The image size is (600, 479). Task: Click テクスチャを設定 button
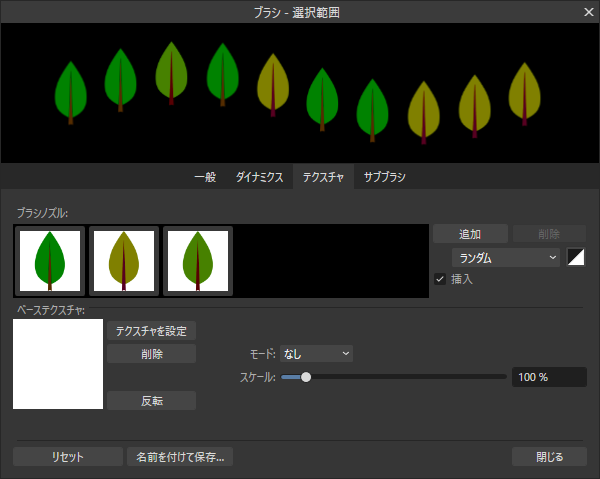(x=152, y=331)
